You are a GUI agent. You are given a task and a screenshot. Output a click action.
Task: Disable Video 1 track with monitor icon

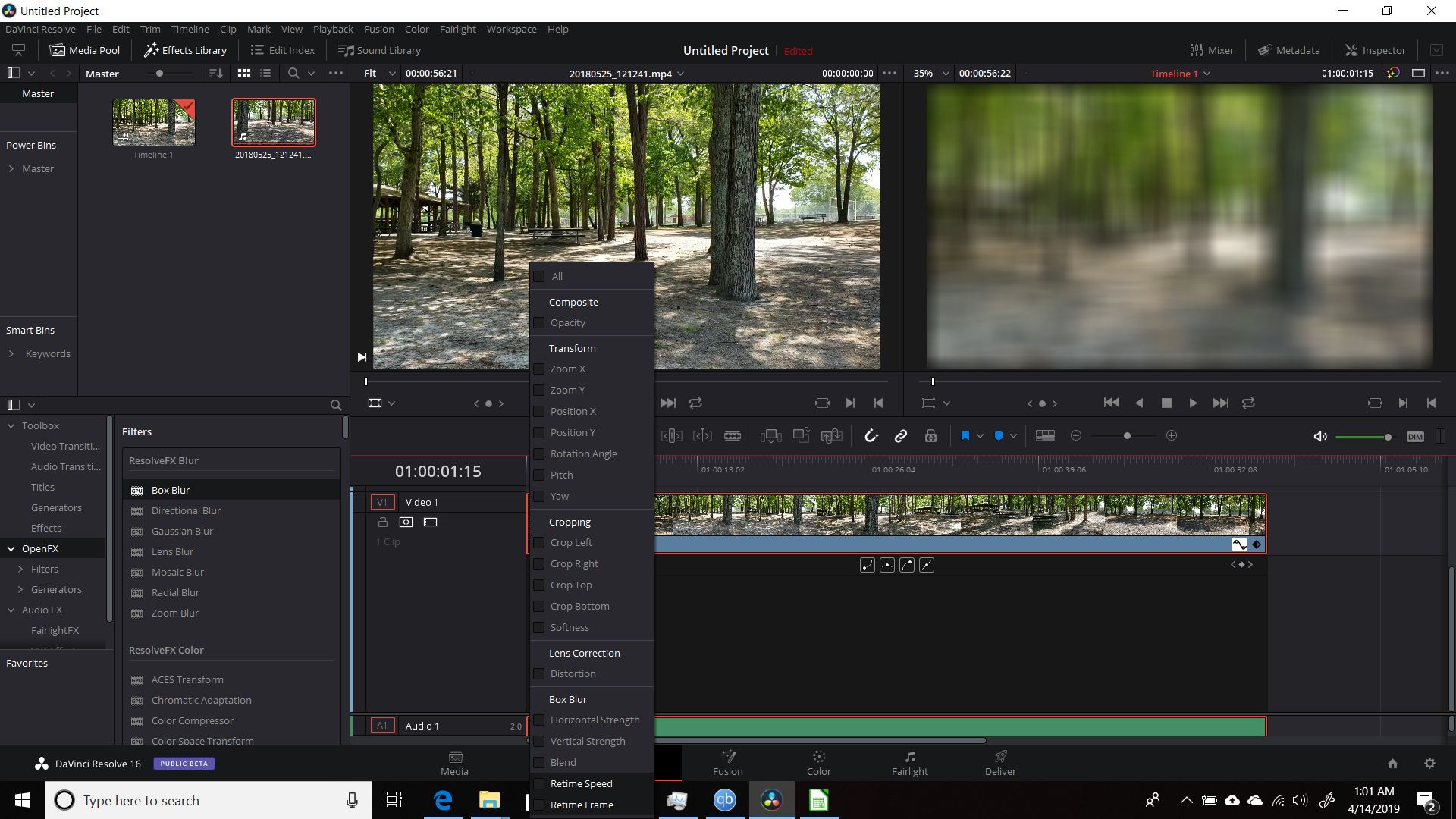point(430,522)
